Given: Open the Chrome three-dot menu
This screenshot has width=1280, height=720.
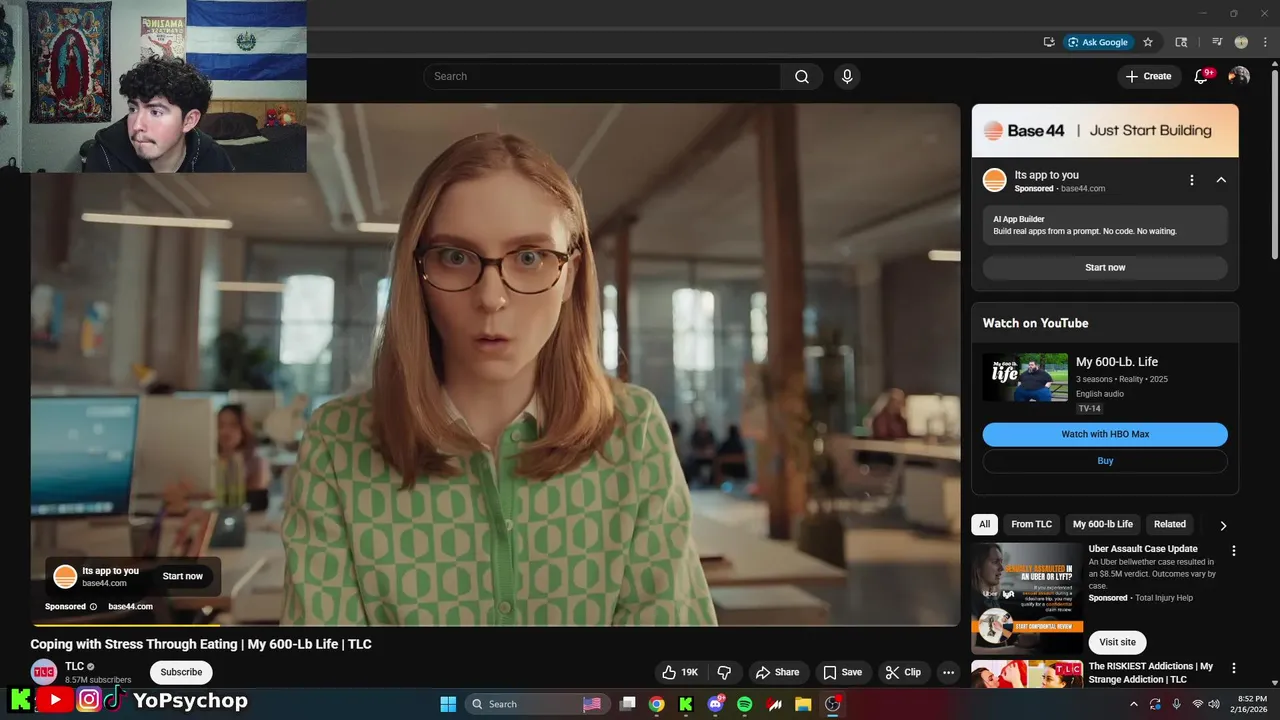Looking at the screenshot, I should 1265,42.
